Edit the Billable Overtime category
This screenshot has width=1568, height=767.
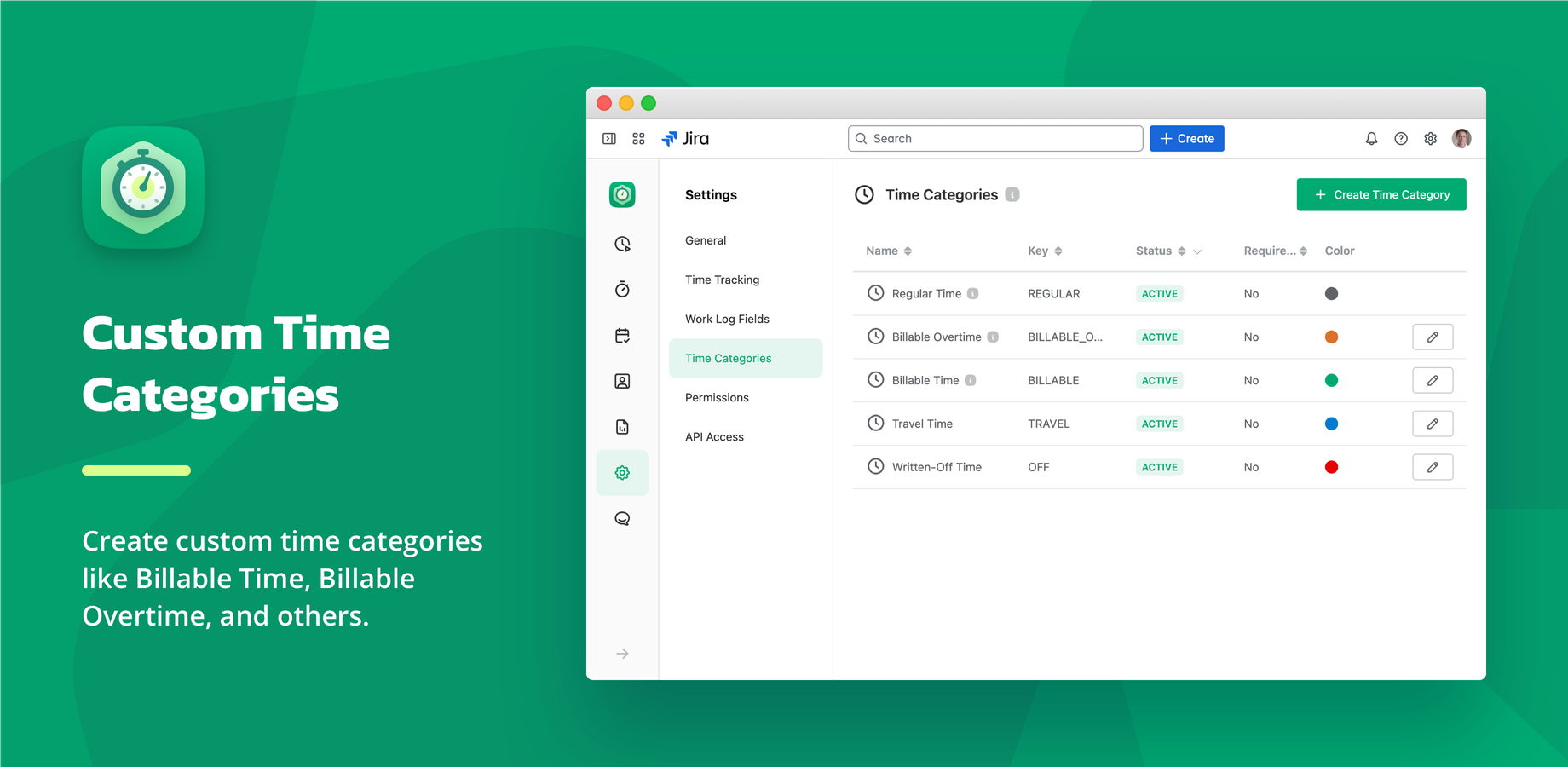click(x=1433, y=337)
